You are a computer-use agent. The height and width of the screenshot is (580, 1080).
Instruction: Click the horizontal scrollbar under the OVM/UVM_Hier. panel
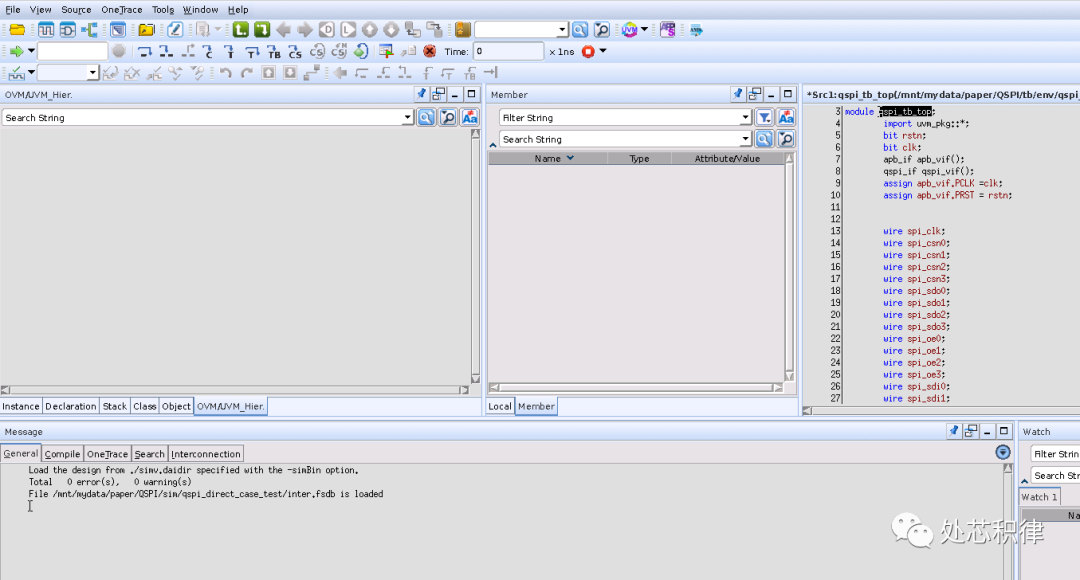click(x=235, y=389)
